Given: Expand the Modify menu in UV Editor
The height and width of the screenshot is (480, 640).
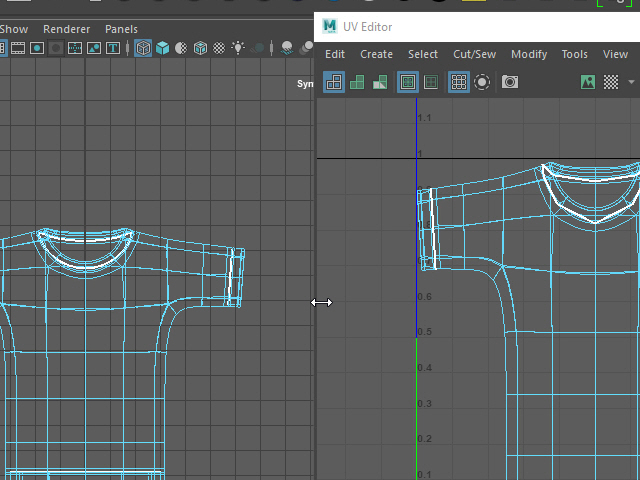Looking at the screenshot, I should tap(529, 54).
